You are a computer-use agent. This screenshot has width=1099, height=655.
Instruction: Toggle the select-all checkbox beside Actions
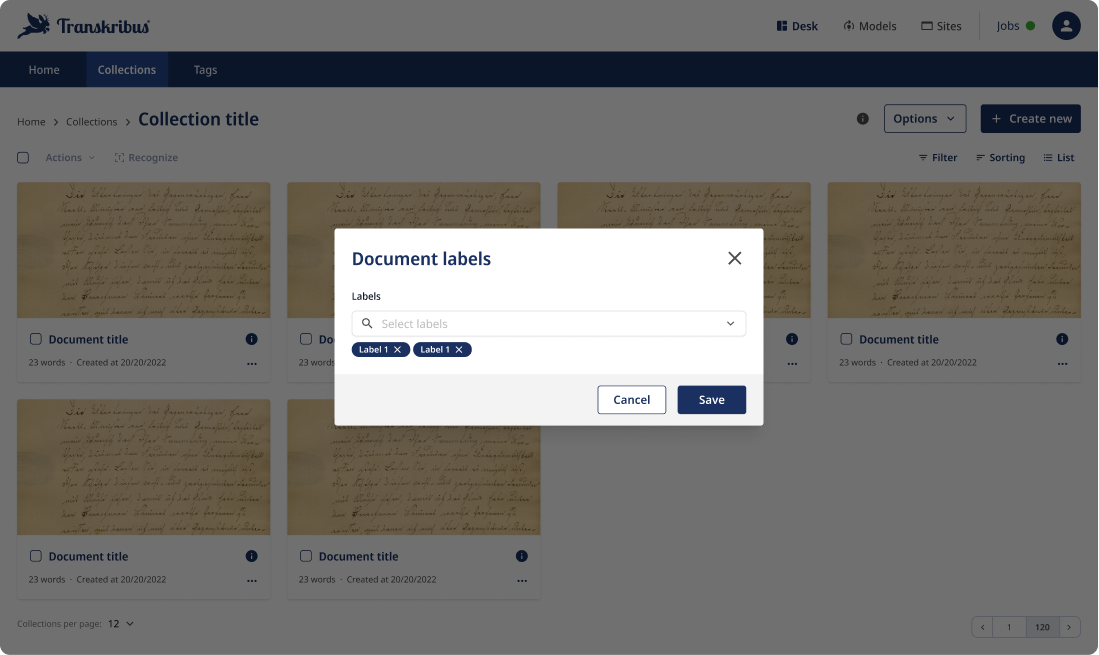[23, 158]
